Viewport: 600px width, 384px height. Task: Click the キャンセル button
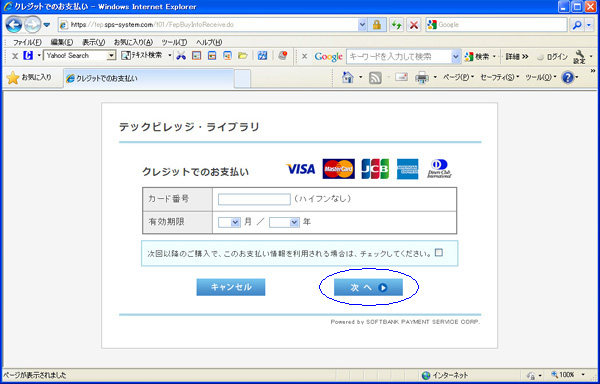pyautogui.click(x=231, y=287)
